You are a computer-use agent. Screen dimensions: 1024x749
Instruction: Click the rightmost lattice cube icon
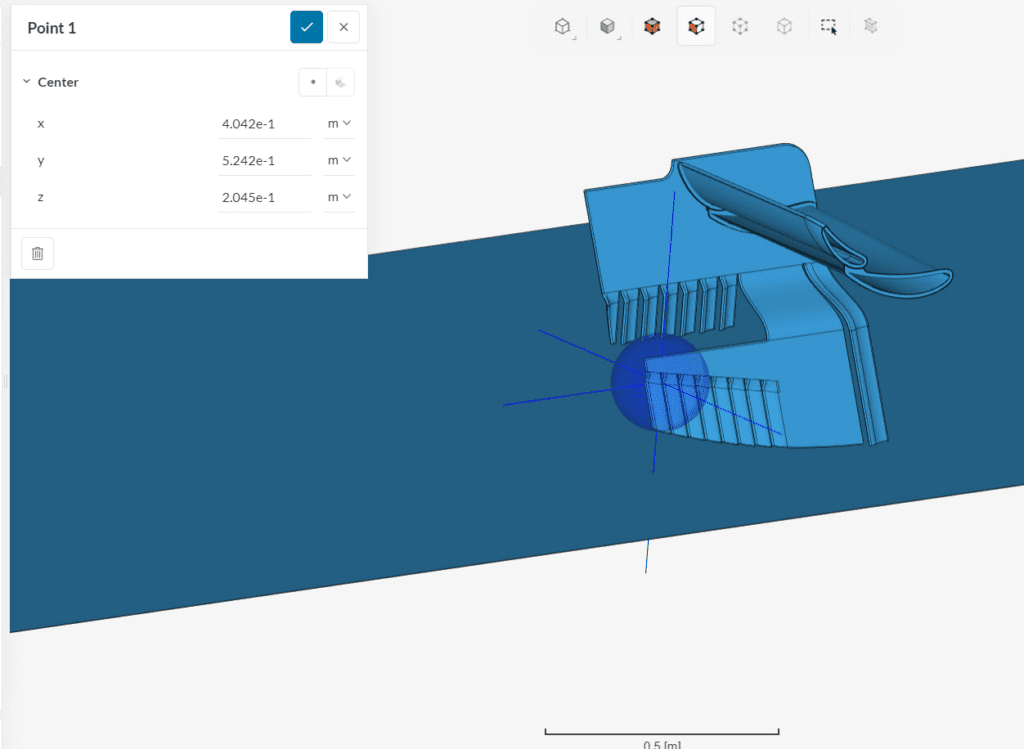870,26
